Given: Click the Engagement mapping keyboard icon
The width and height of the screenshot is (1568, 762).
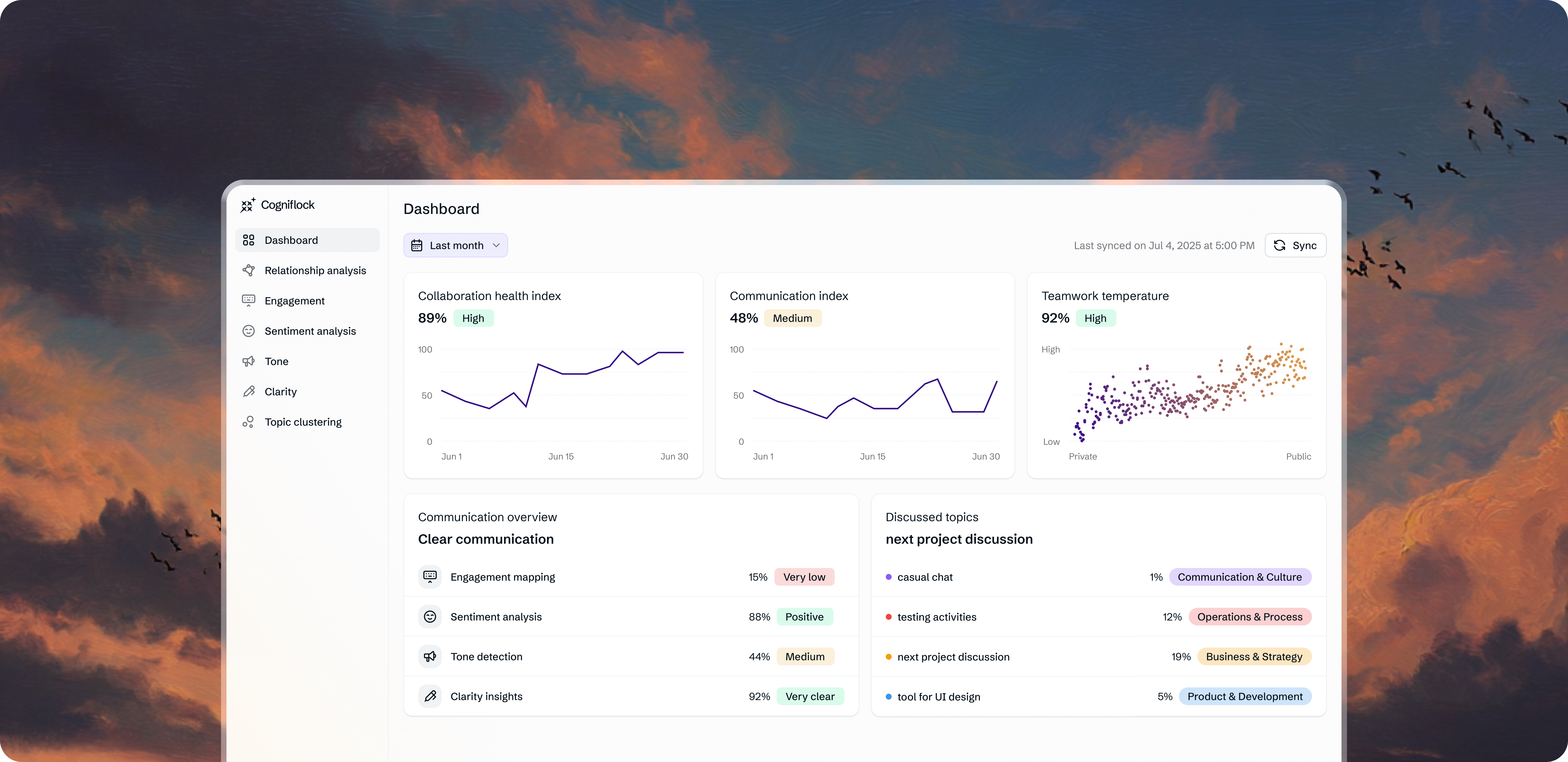Looking at the screenshot, I should 430,576.
